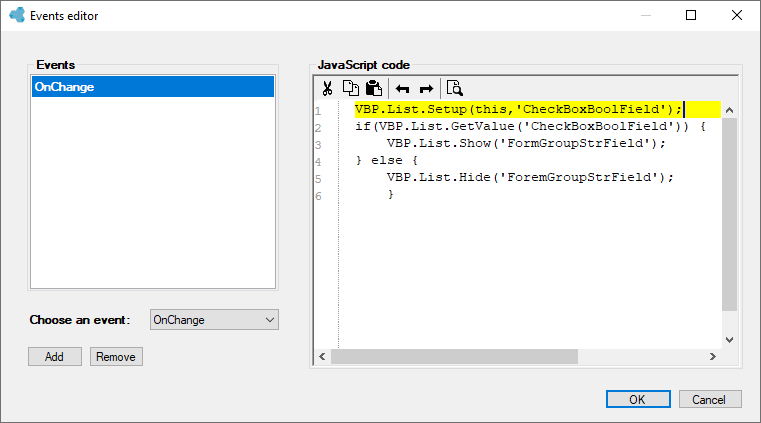Viewport: 761px width, 423px height.
Task: Click the Cancel button
Action: pyautogui.click(x=710, y=399)
